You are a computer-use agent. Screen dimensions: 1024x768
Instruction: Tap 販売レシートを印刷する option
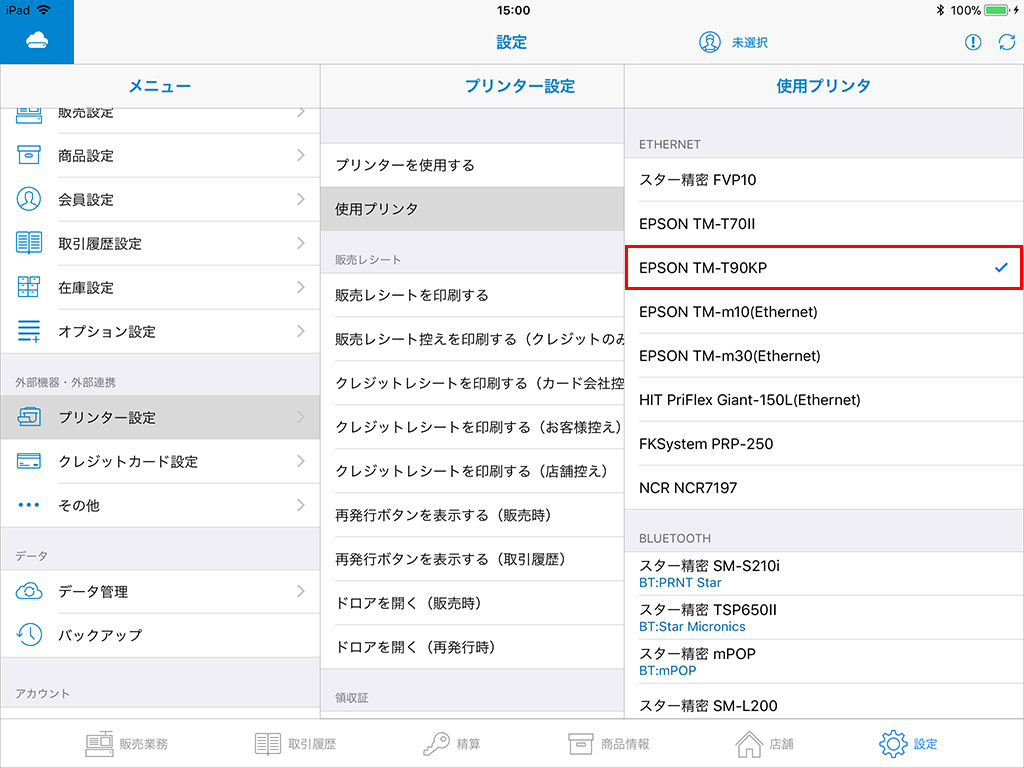tap(472, 295)
